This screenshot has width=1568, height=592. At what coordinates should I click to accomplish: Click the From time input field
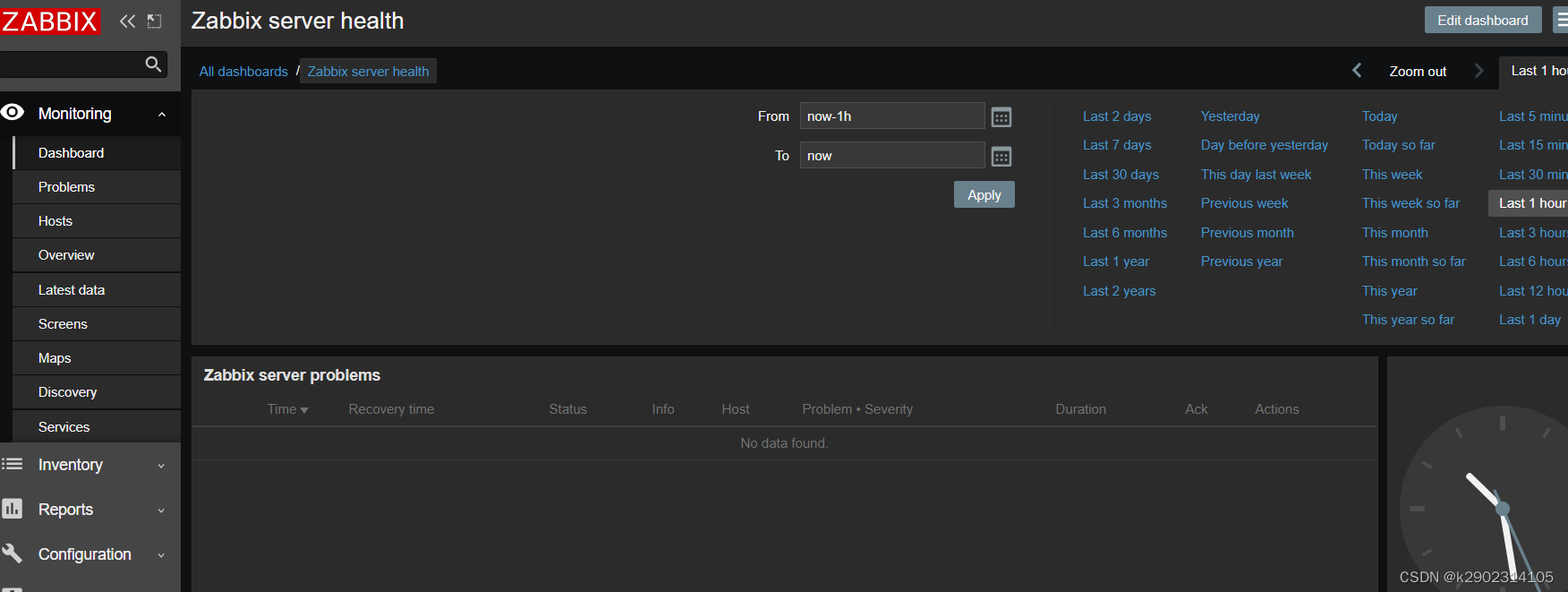(x=892, y=116)
